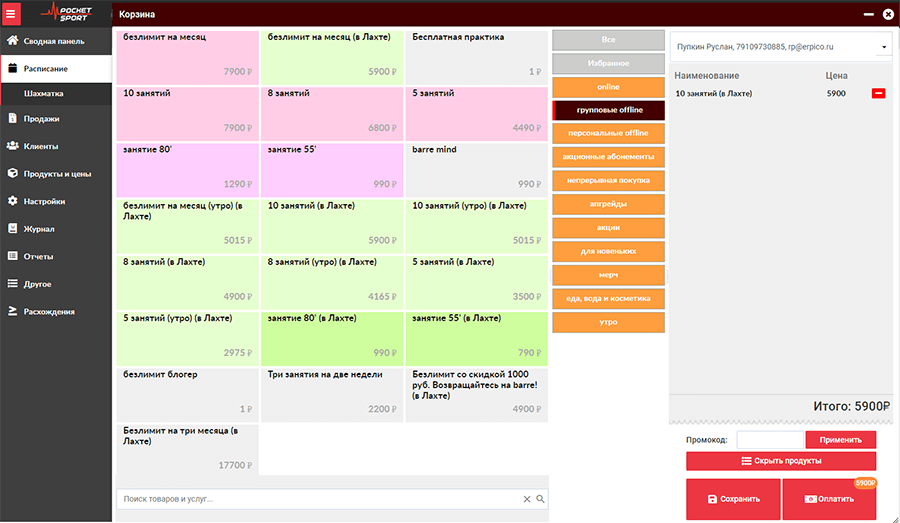Select the еда, вода и косметика category
The image size is (900, 523).
(x=608, y=299)
